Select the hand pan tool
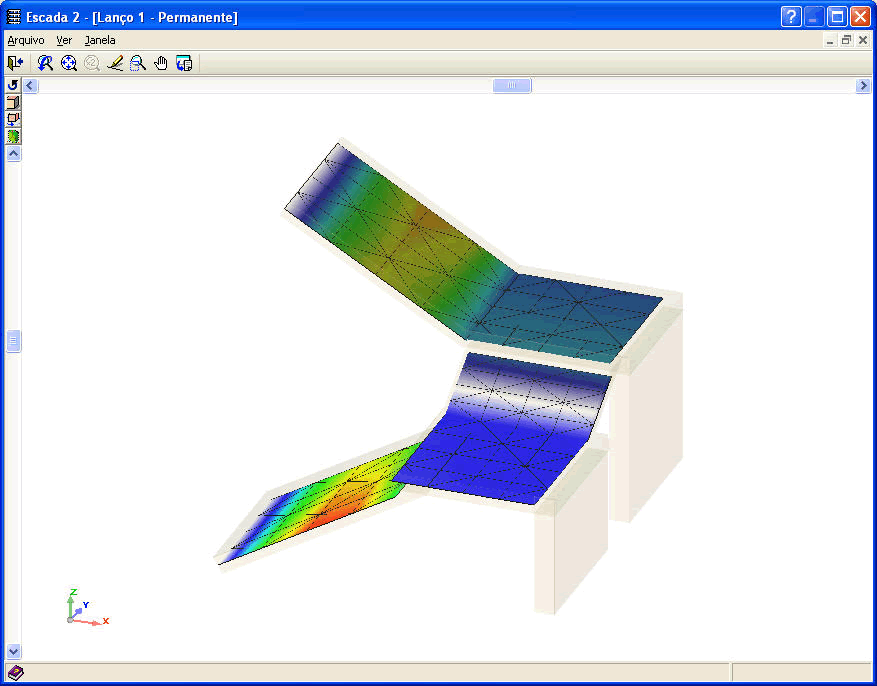Image resolution: width=877 pixels, height=686 pixels. [161, 63]
